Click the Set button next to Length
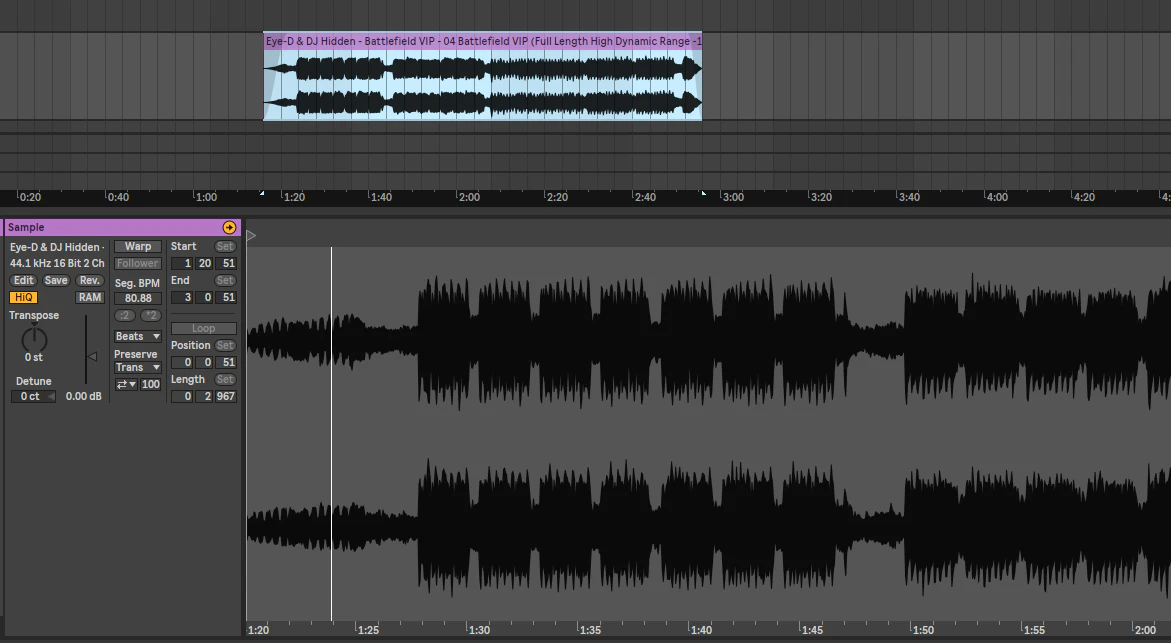 (225, 379)
